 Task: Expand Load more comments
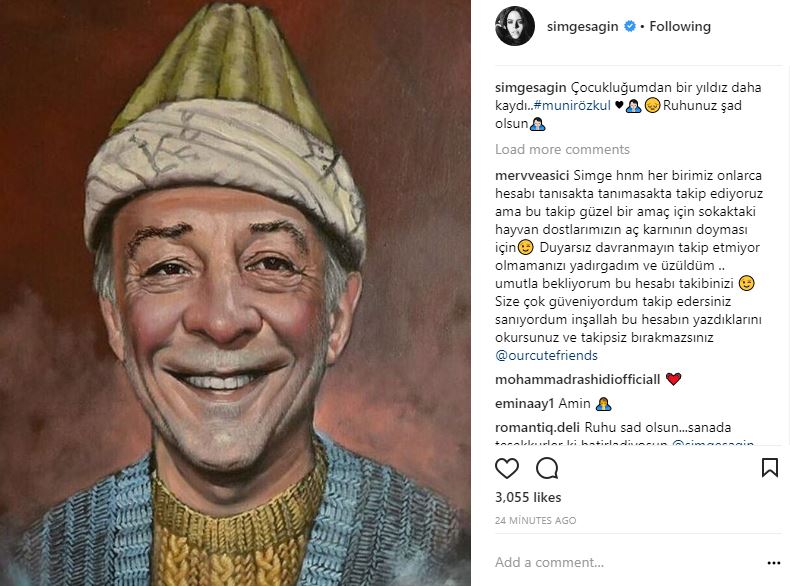pyautogui.click(x=562, y=150)
